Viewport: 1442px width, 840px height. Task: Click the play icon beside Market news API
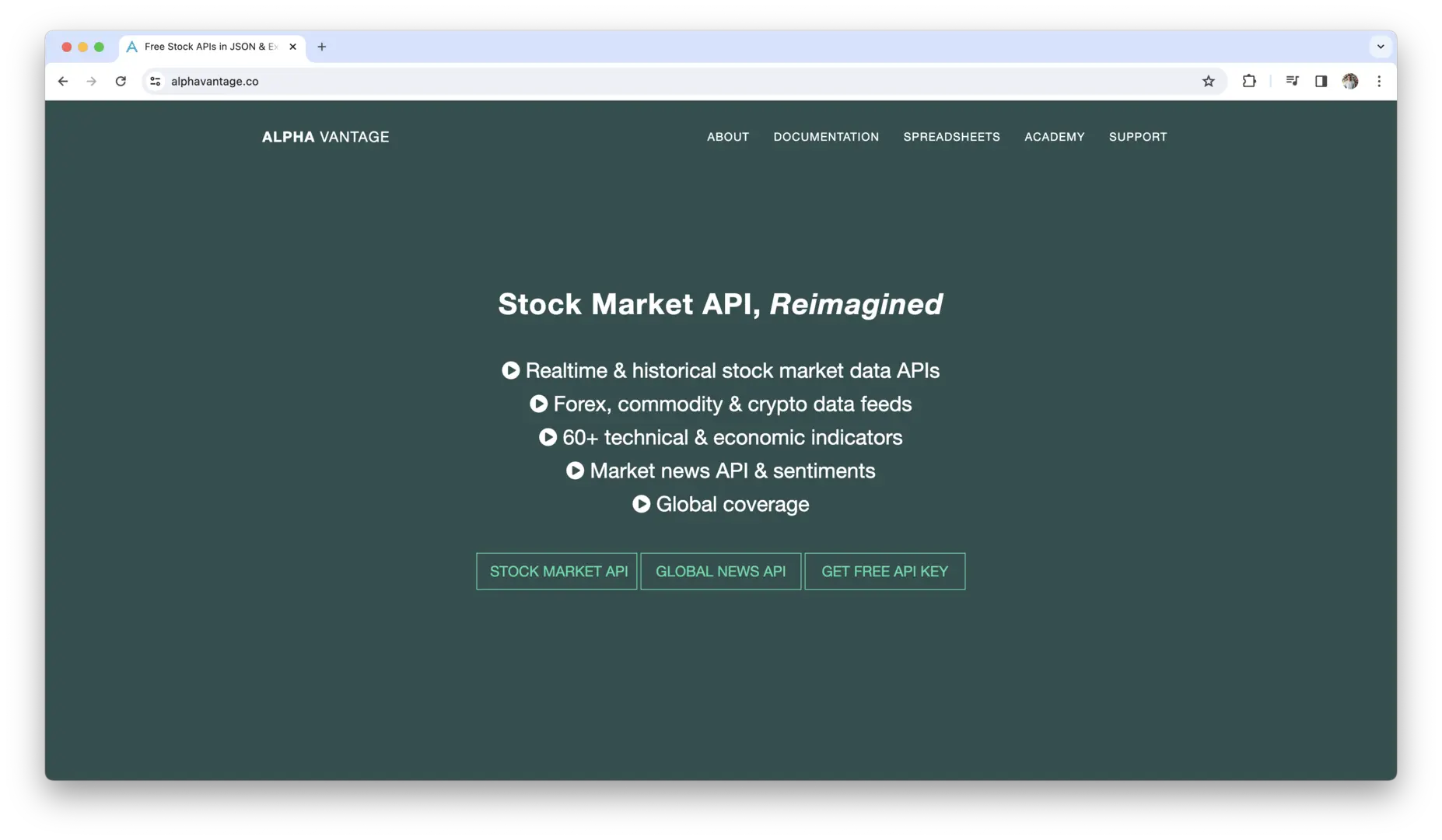click(575, 471)
